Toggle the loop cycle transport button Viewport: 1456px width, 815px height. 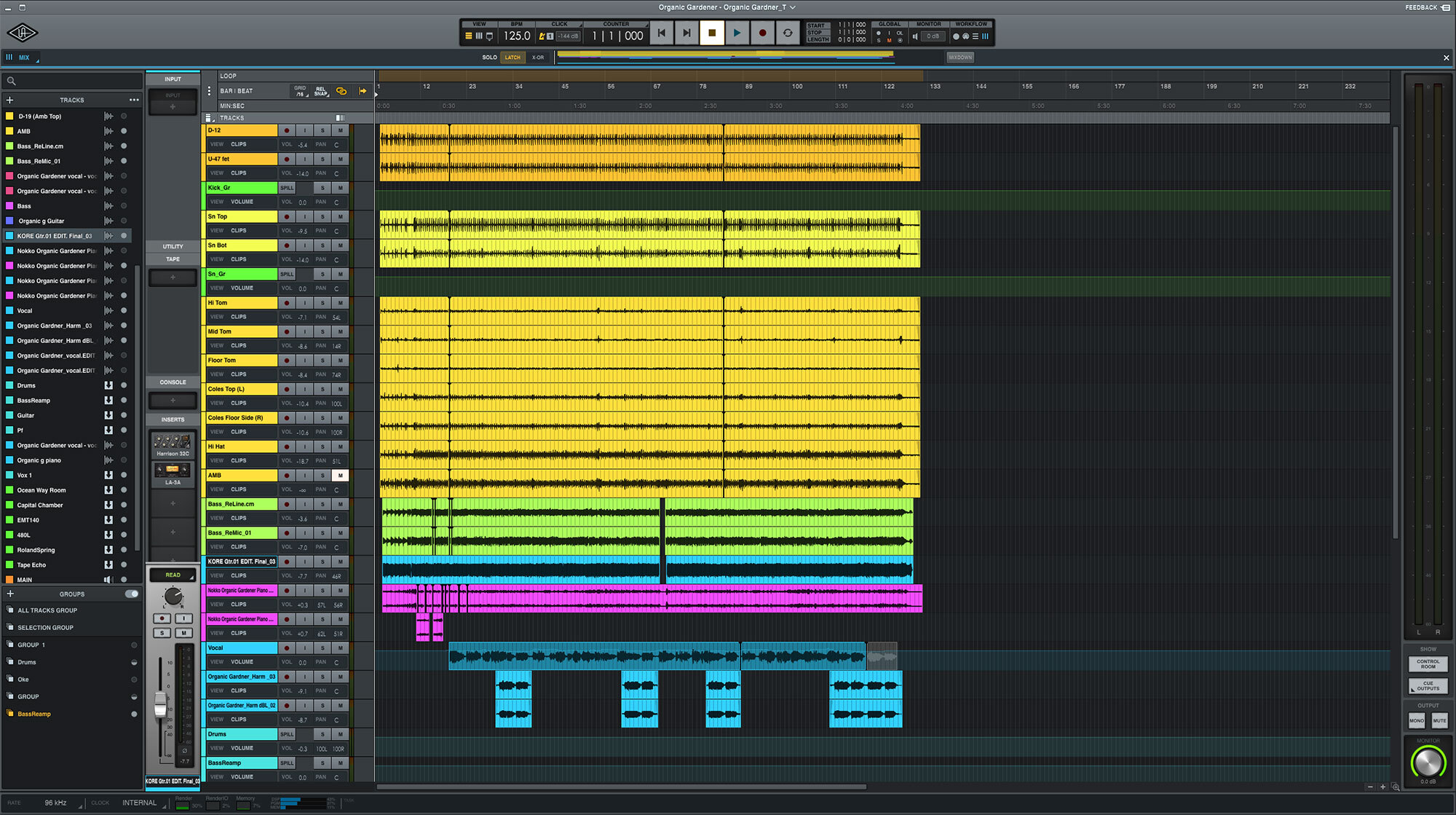(787, 33)
